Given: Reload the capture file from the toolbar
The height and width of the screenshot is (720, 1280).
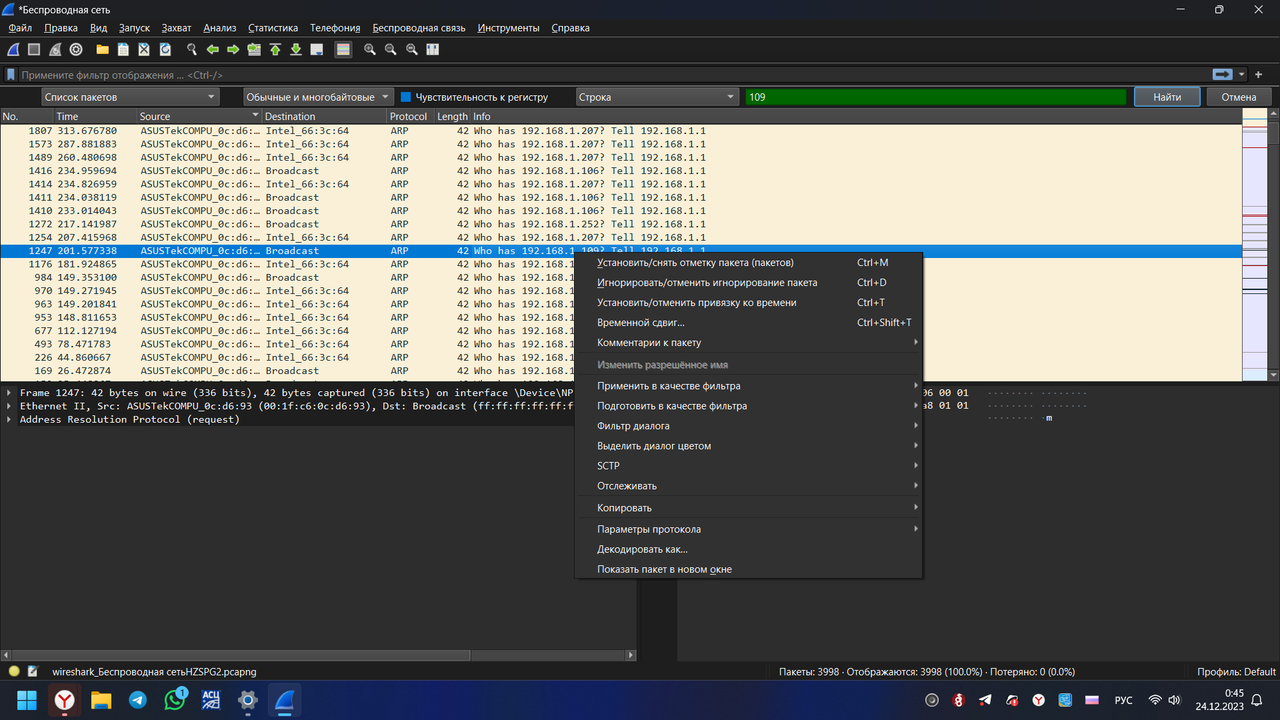Looking at the screenshot, I should 165,49.
